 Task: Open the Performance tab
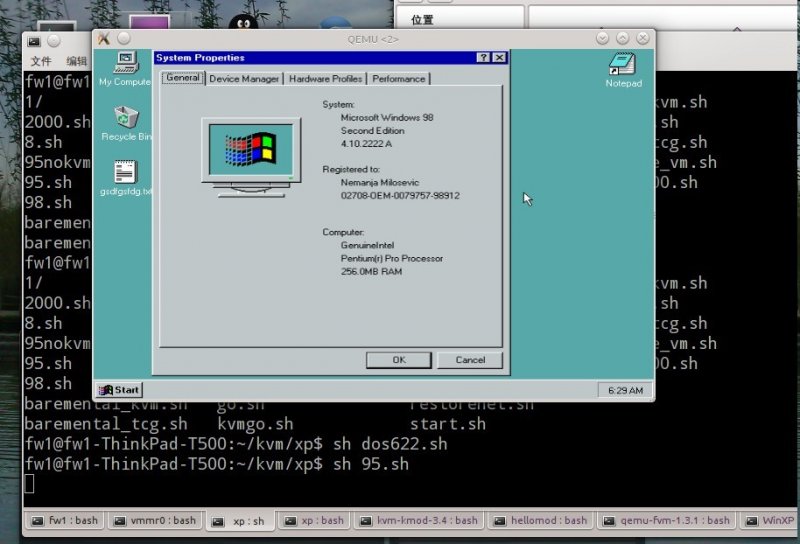[398, 79]
